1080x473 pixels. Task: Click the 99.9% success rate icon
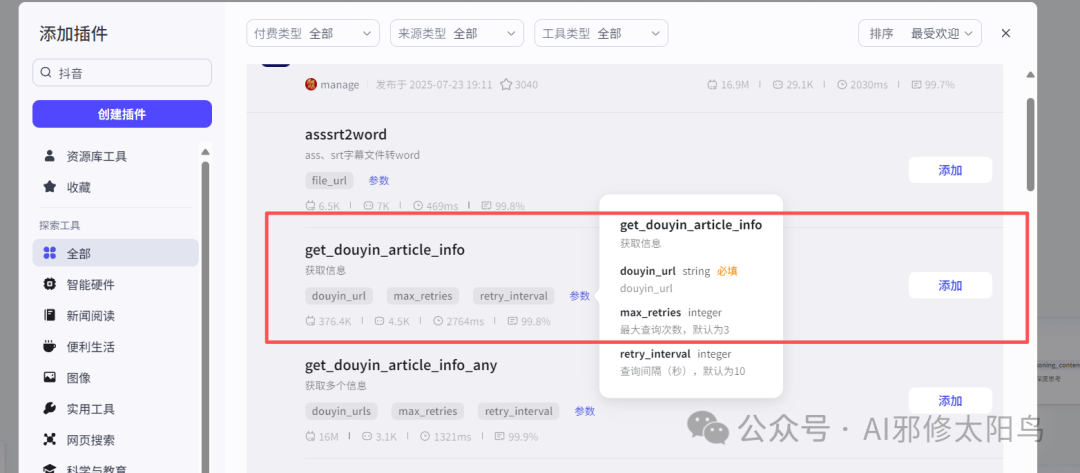(x=500, y=437)
